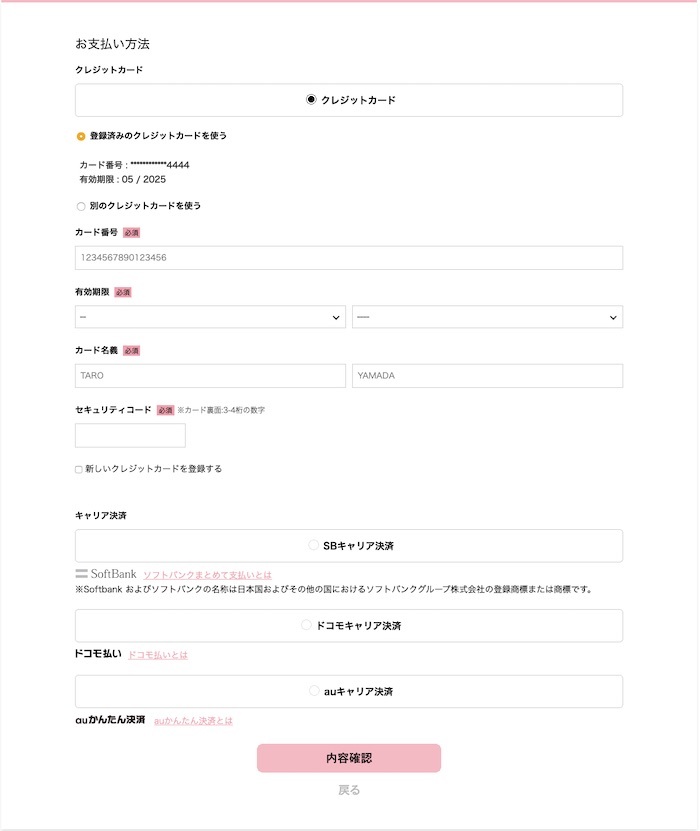Open ソフトバンクまとめて支払いとは link
This screenshot has width=700, height=831.
pos(207,575)
